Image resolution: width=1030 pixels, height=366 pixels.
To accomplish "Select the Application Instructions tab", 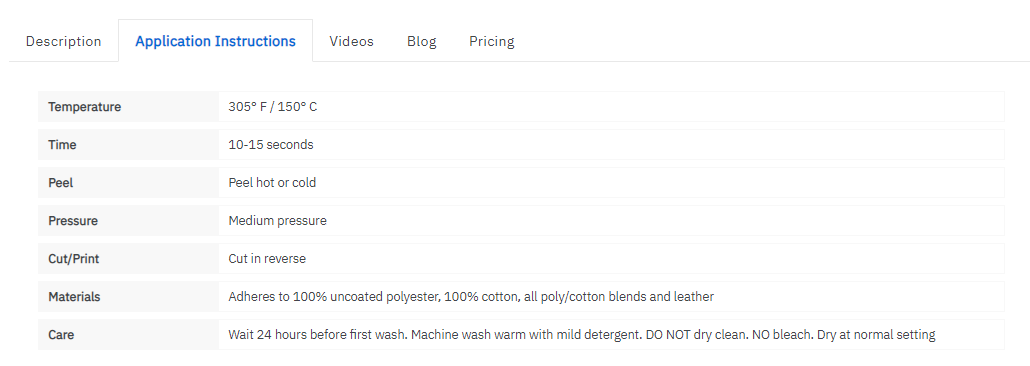I will (215, 41).
